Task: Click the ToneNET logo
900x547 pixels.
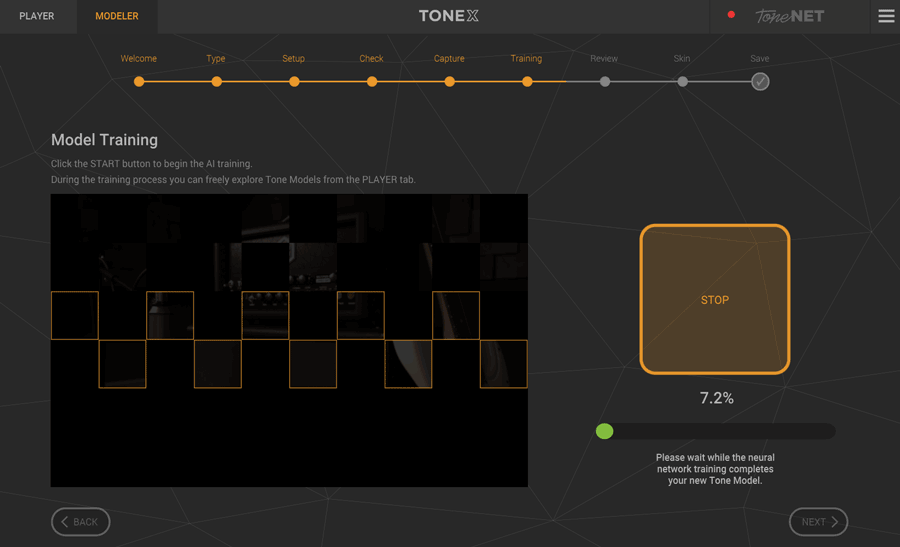Action: [790, 16]
